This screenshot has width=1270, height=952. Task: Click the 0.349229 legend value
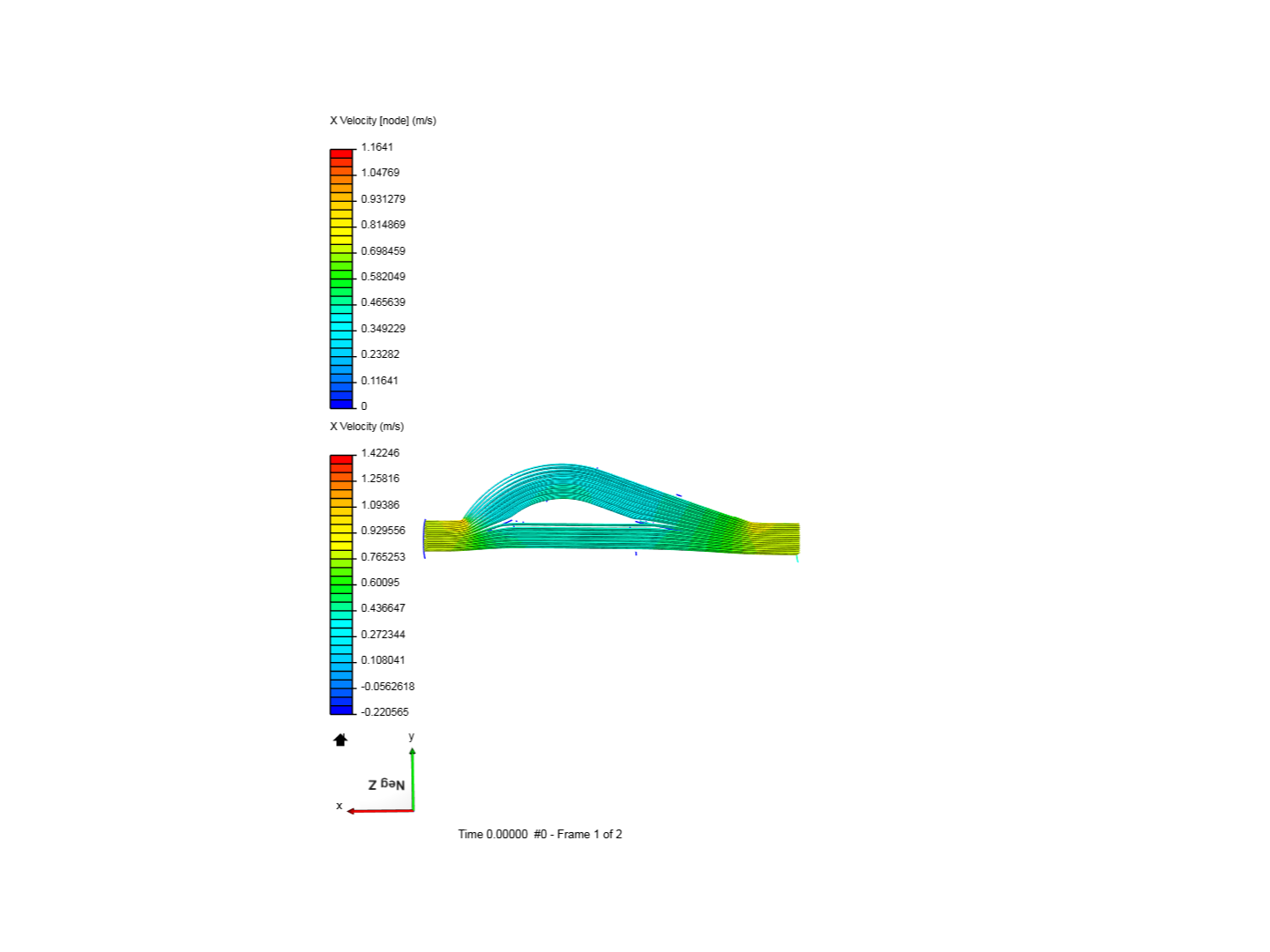pyautogui.click(x=383, y=329)
